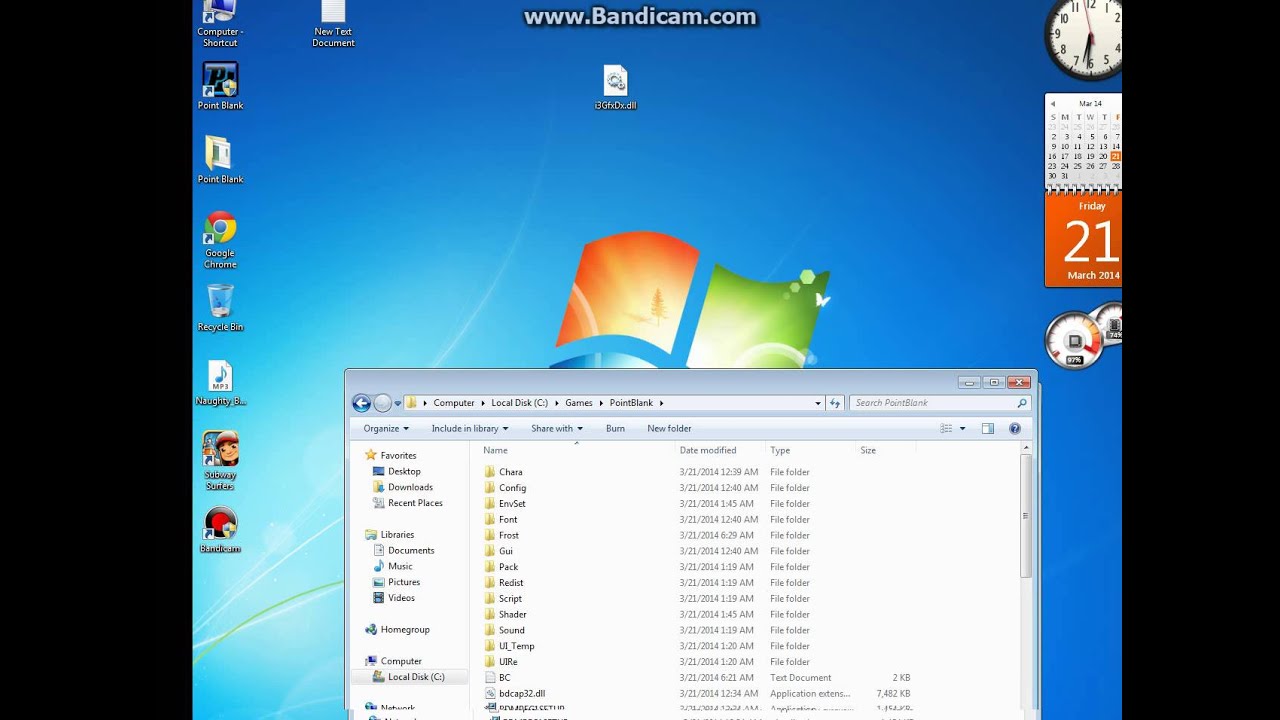This screenshot has width=1280, height=720.
Task: Click the CPU meter gadget
Action: pyautogui.click(x=1075, y=341)
